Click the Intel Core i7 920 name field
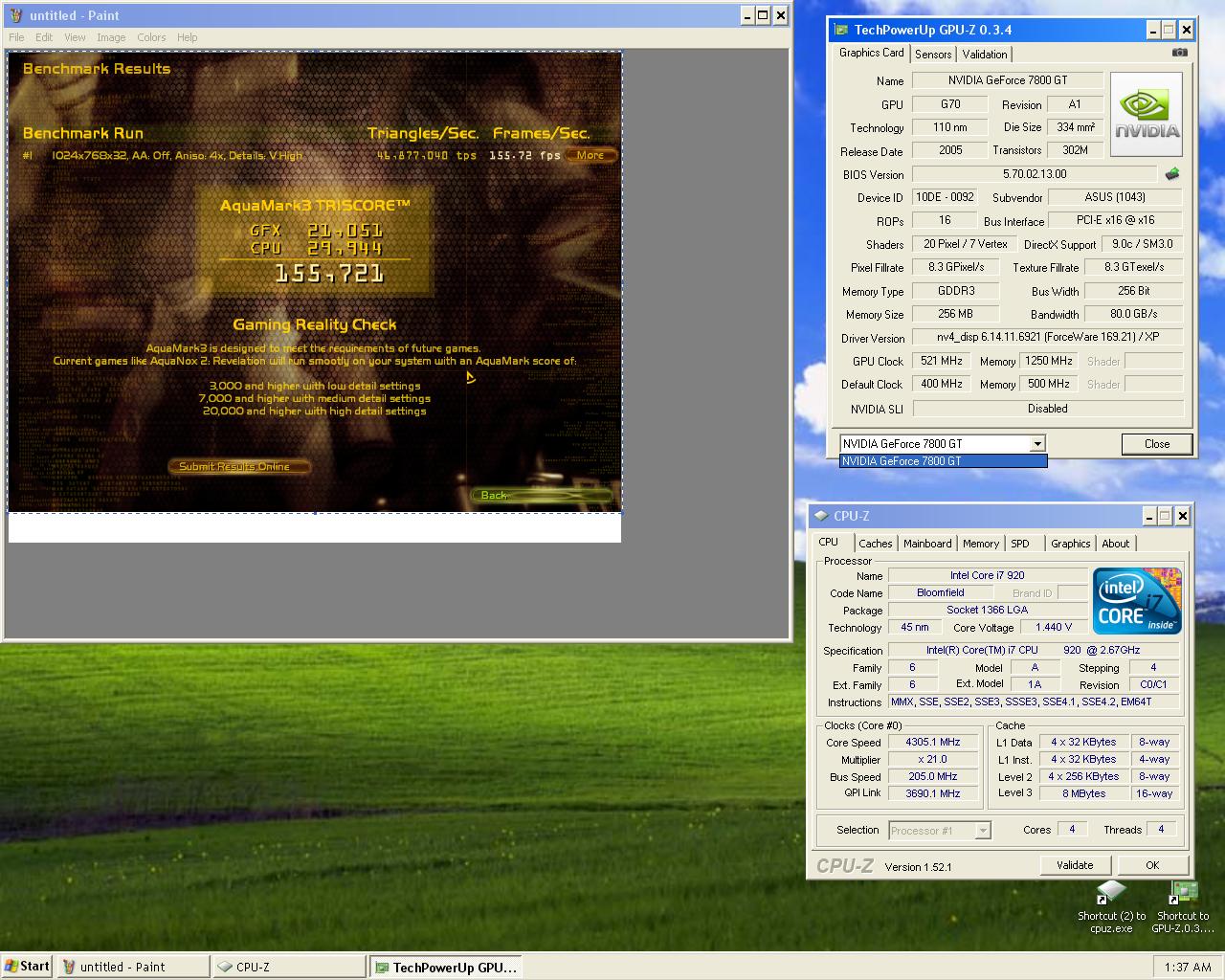The width and height of the screenshot is (1225, 980). tap(987, 575)
